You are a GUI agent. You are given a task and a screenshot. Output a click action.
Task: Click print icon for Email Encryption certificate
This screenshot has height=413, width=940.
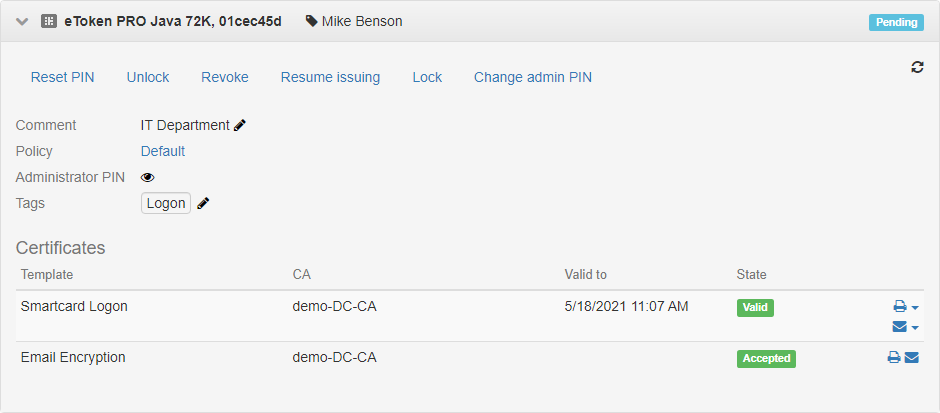click(894, 357)
